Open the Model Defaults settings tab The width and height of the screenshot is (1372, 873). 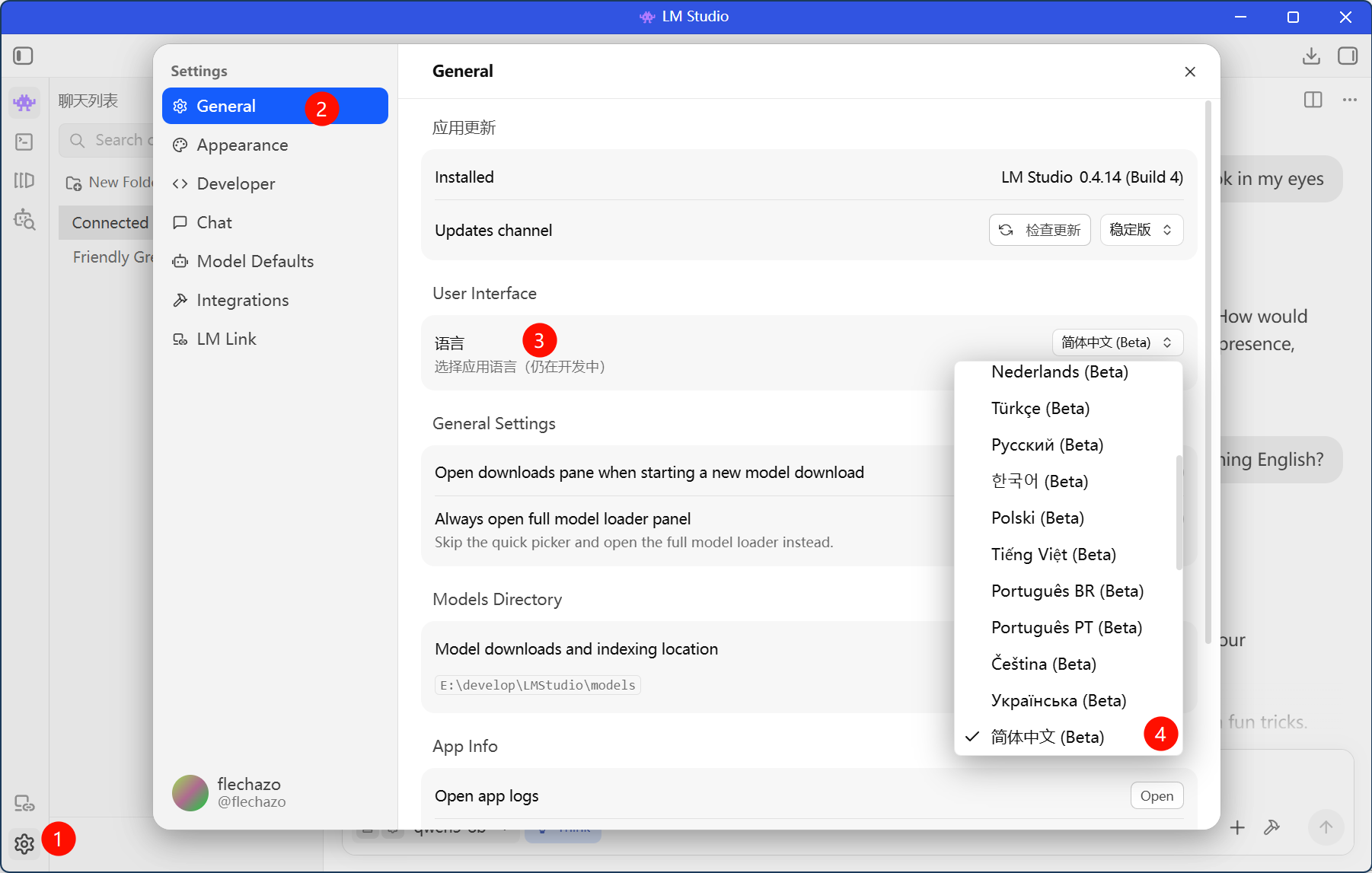click(x=275, y=261)
